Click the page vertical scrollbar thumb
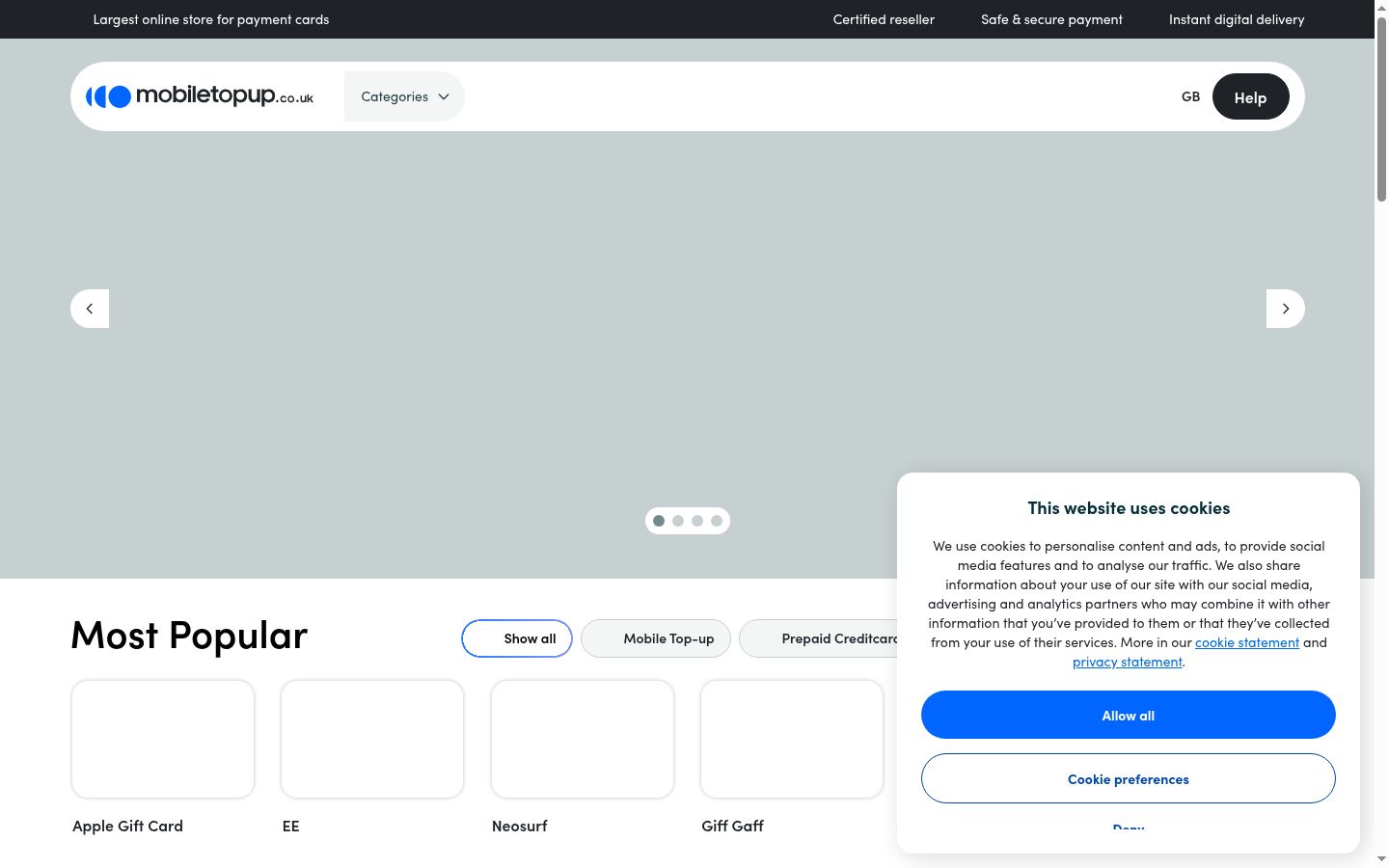This screenshot has width=1389, height=868. coord(1381,108)
